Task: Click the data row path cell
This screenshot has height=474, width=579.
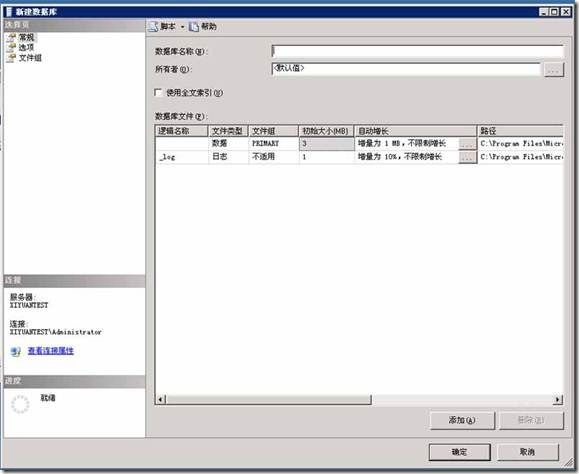Action: (x=520, y=143)
